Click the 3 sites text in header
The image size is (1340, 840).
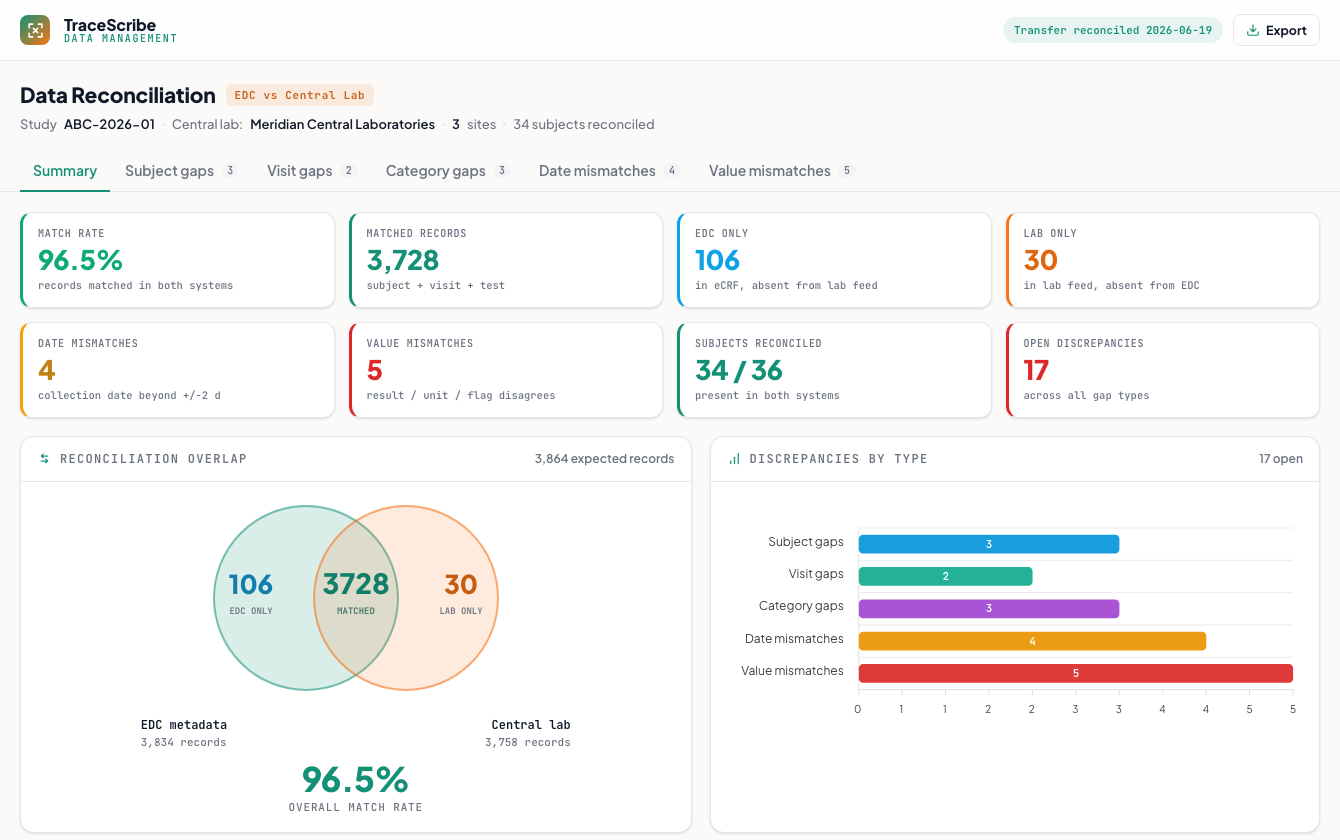click(474, 125)
